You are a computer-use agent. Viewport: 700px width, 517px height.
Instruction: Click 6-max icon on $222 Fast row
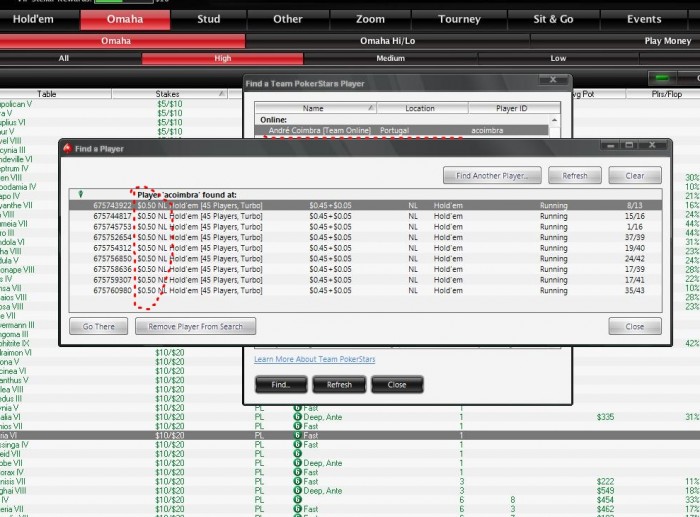(298, 481)
